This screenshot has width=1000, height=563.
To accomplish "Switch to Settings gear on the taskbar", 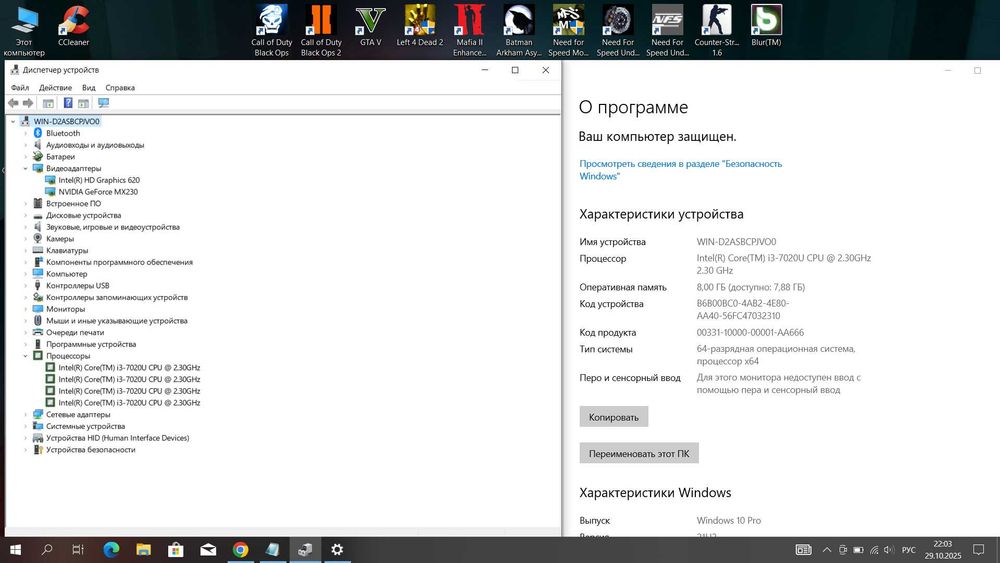I will [337, 550].
